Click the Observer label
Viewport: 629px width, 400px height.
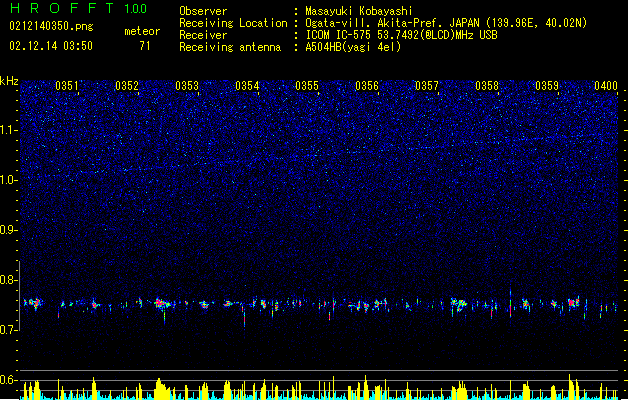tap(203, 11)
